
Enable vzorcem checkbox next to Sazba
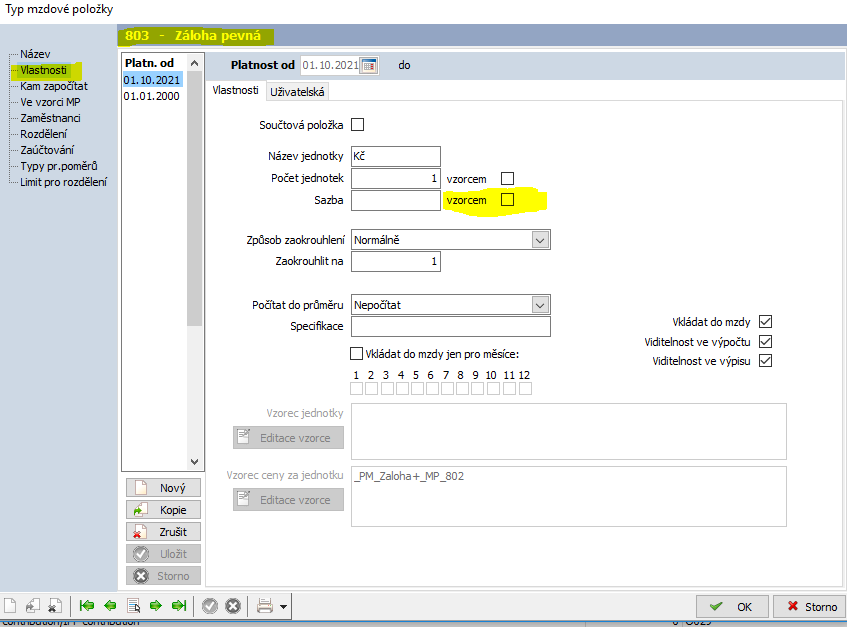tap(508, 200)
